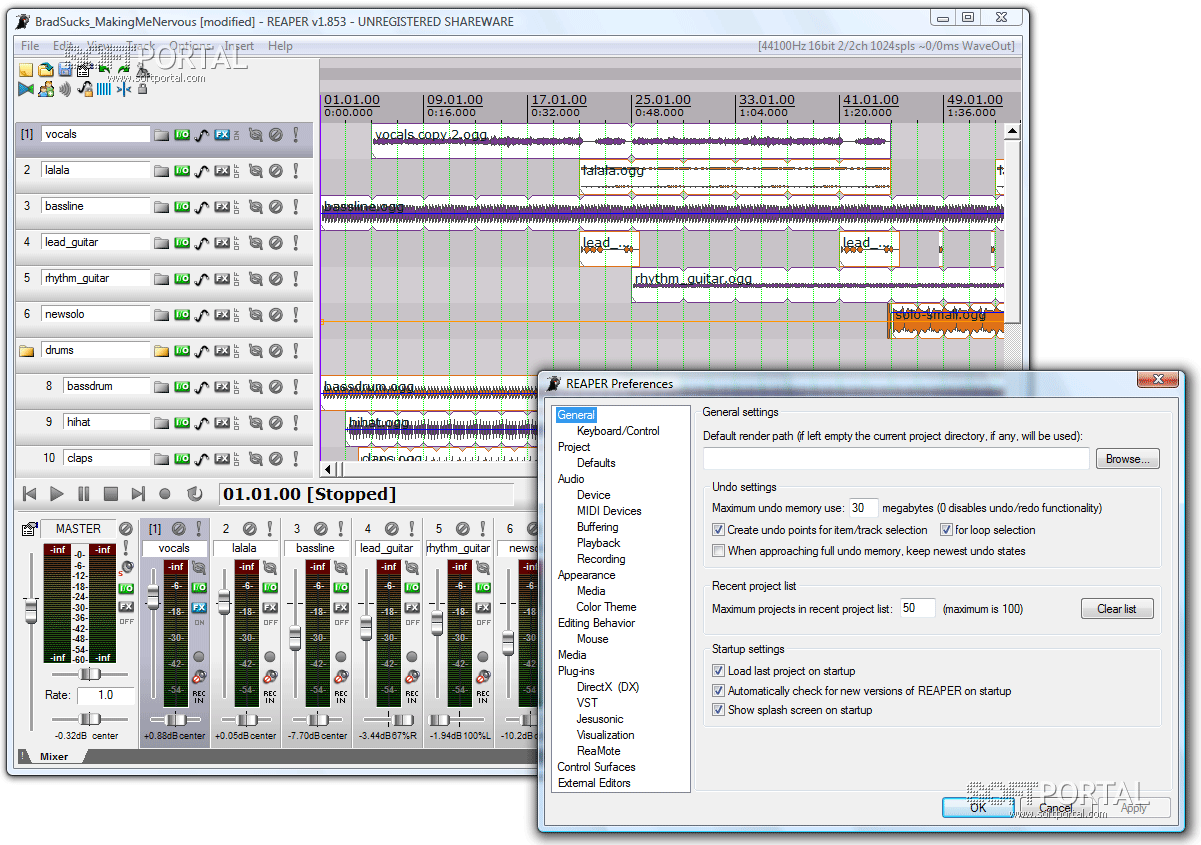Click the Browse... button for the render path
Viewport: 1201px width, 845px height.
[x=1128, y=459]
